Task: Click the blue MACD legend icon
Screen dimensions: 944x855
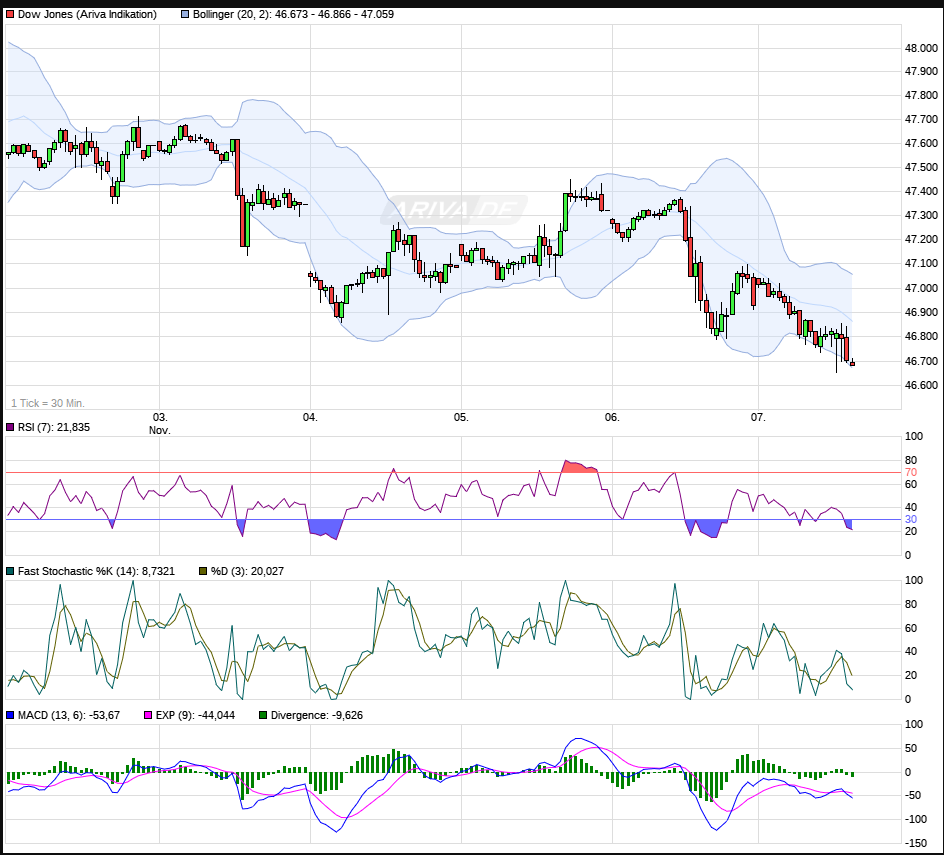Action: click(10, 715)
